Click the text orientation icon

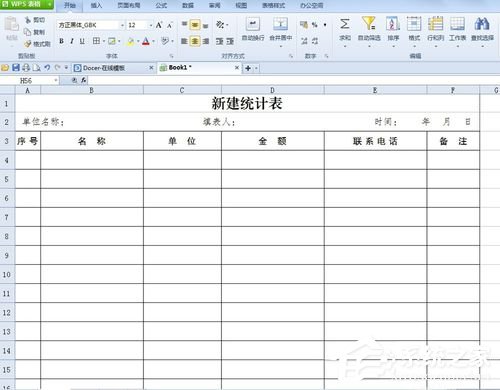pos(220,24)
